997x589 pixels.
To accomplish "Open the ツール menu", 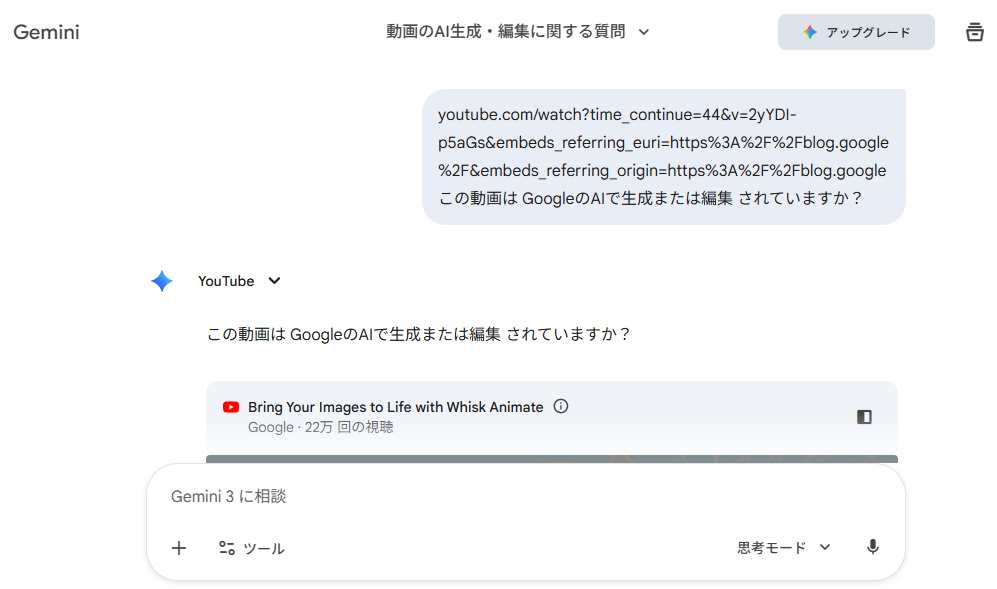I will pos(252,548).
